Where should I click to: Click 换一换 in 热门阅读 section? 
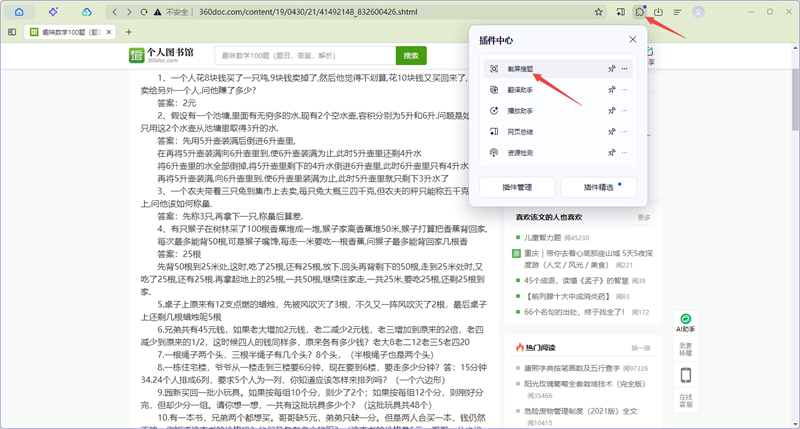coord(641,348)
